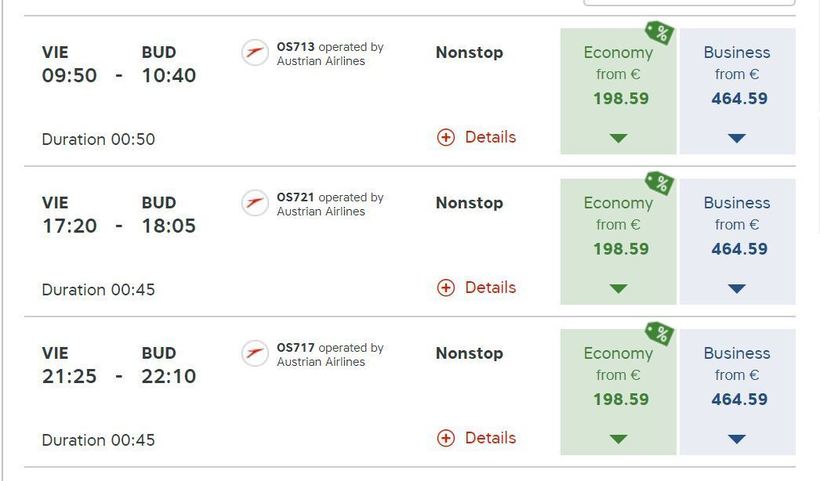
Task: Open Details link for flight OS717
Action: coord(490,437)
